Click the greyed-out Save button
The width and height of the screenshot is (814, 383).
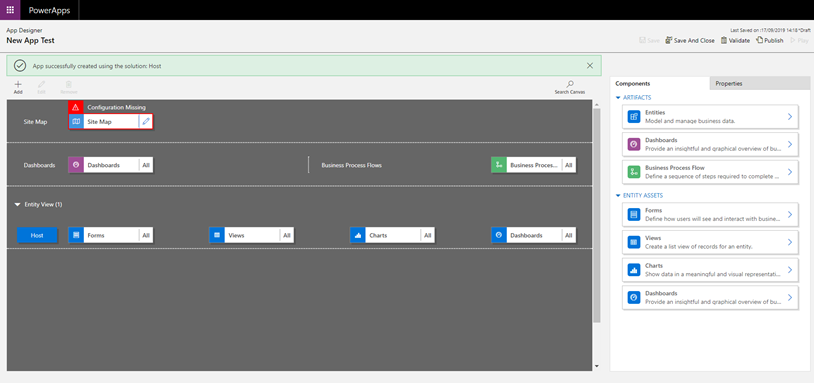pyautogui.click(x=649, y=40)
